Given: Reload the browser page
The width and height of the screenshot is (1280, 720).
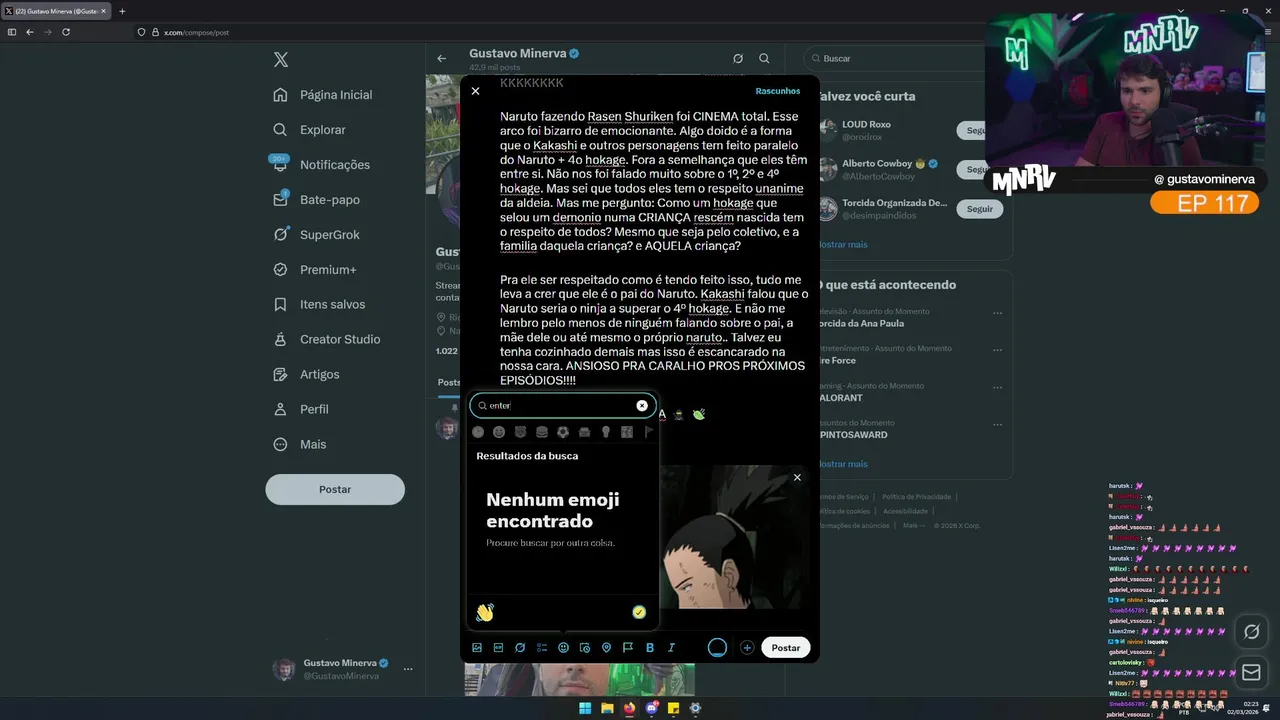Looking at the screenshot, I should point(66,32).
